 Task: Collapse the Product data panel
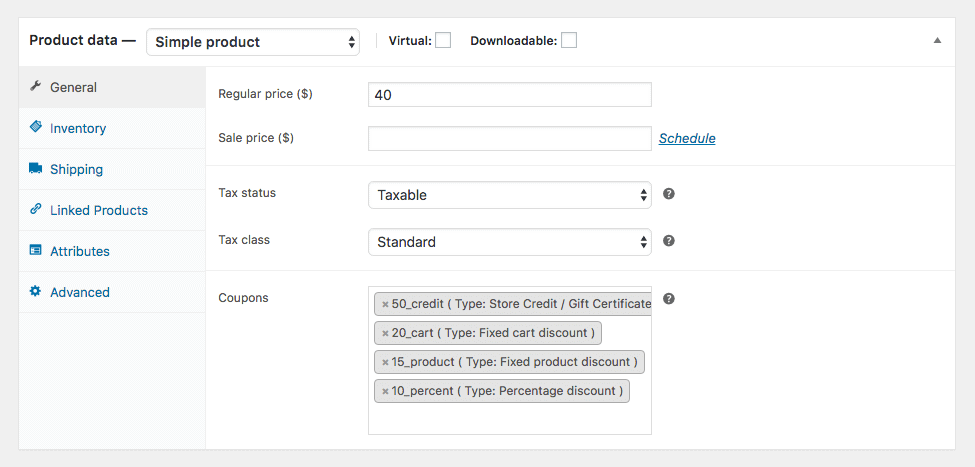pos(937,41)
